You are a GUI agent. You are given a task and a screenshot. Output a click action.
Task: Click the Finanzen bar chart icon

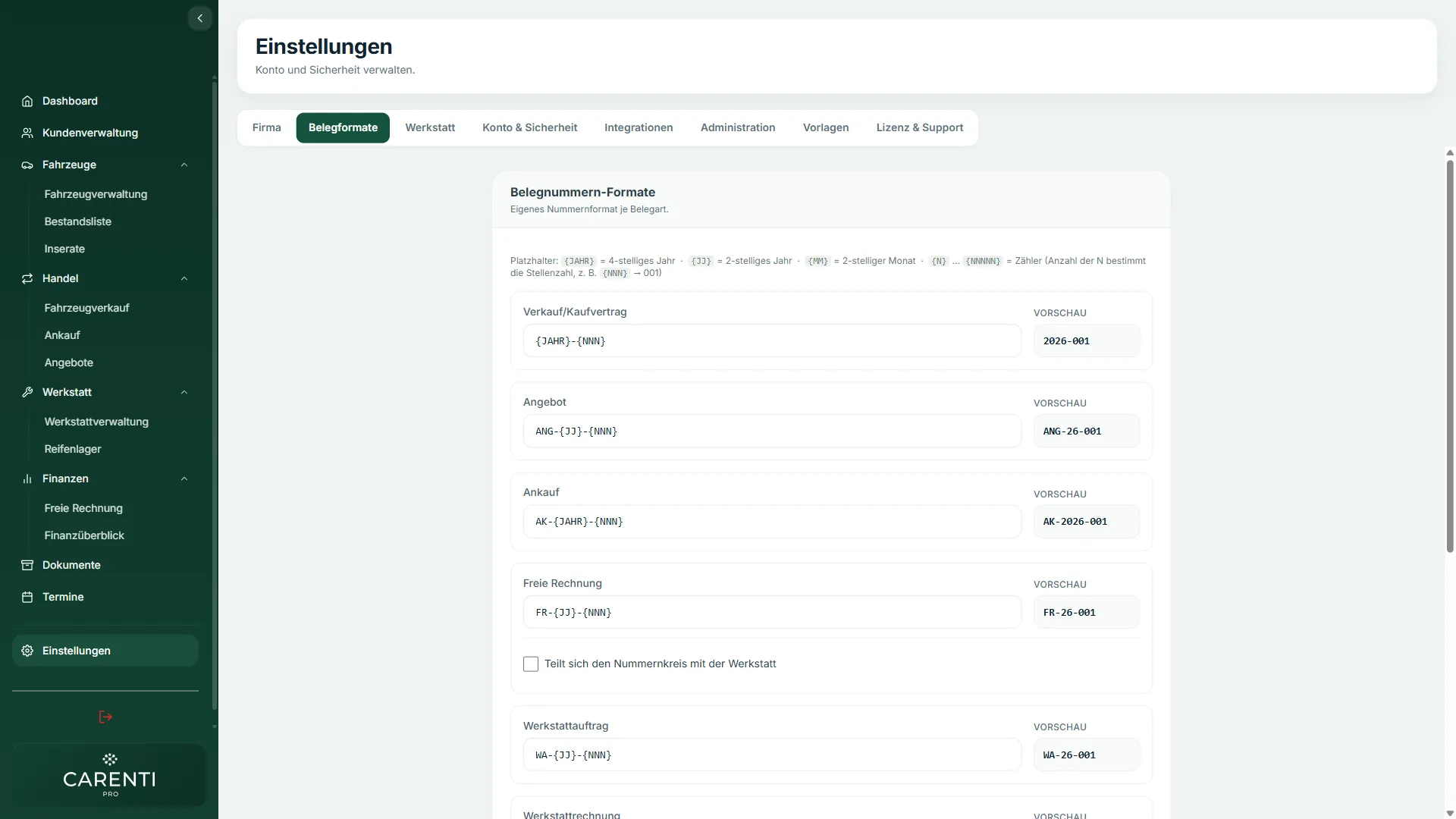pyautogui.click(x=27, y=479)
